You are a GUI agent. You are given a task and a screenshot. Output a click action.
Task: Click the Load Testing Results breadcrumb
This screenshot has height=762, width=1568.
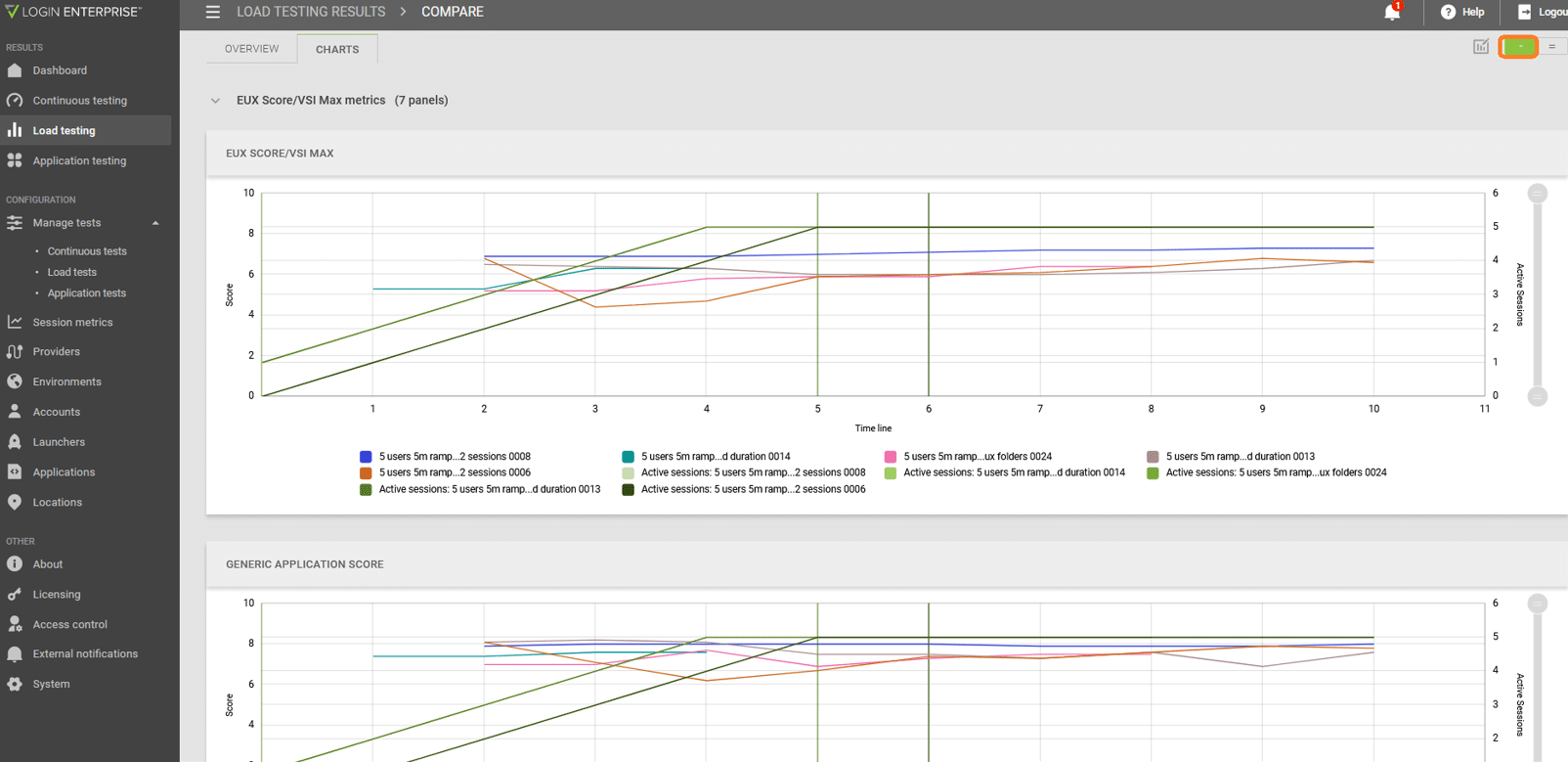coord(311,12)
